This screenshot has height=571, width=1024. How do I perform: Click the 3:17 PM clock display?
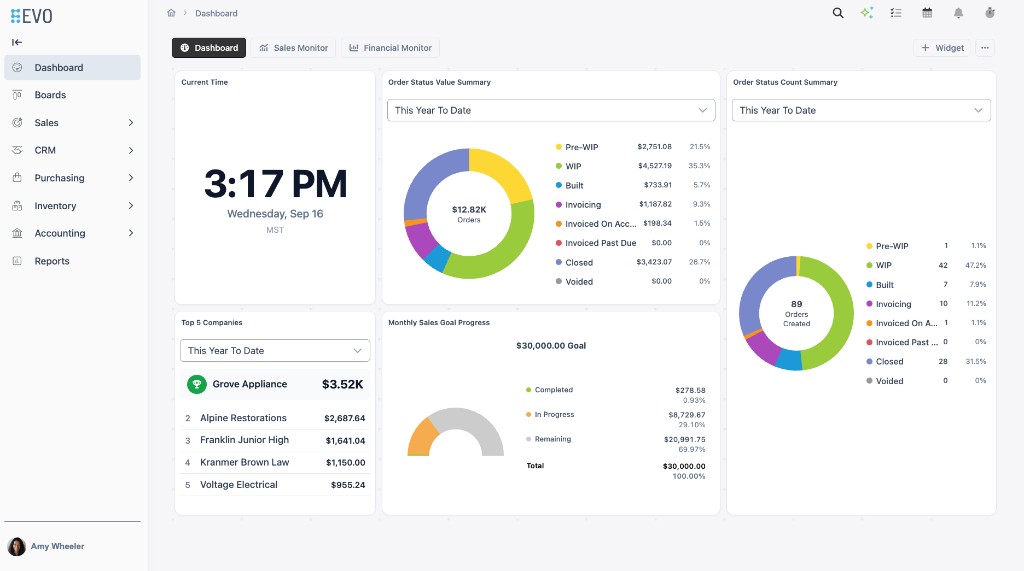275,184
